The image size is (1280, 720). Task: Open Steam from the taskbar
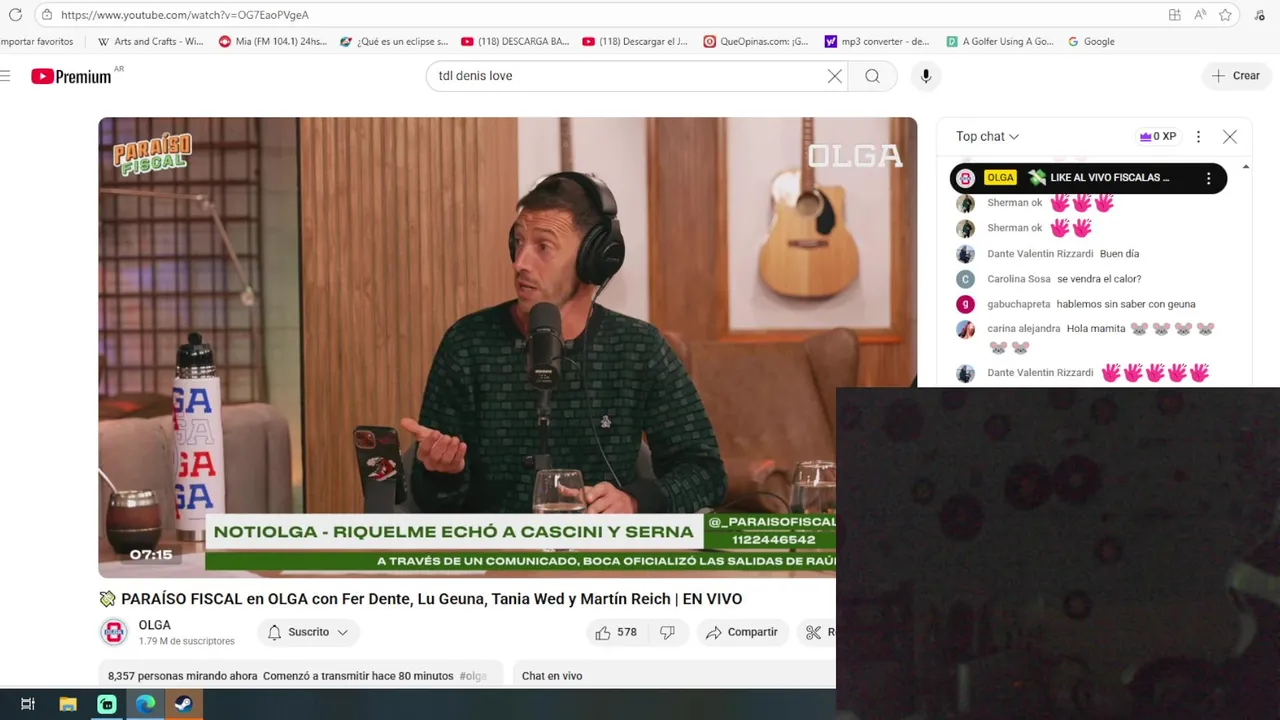(184, 704)
